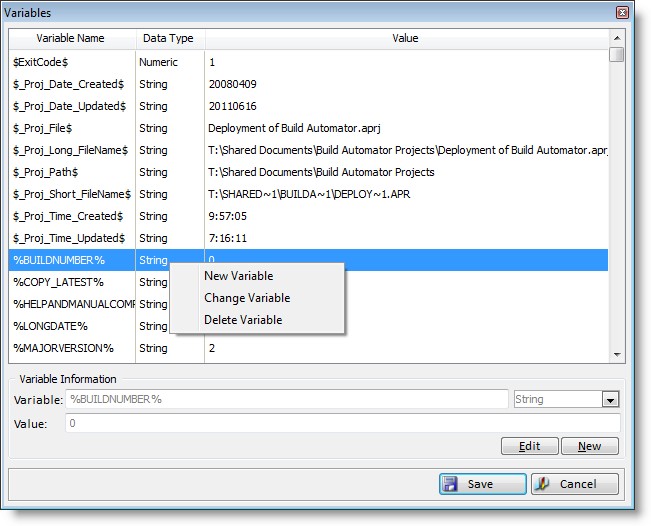This screenshot has width=651, height=526.
Task: Select the $_Proj_Time_Created$ row
Action: (x=308, y=216)
